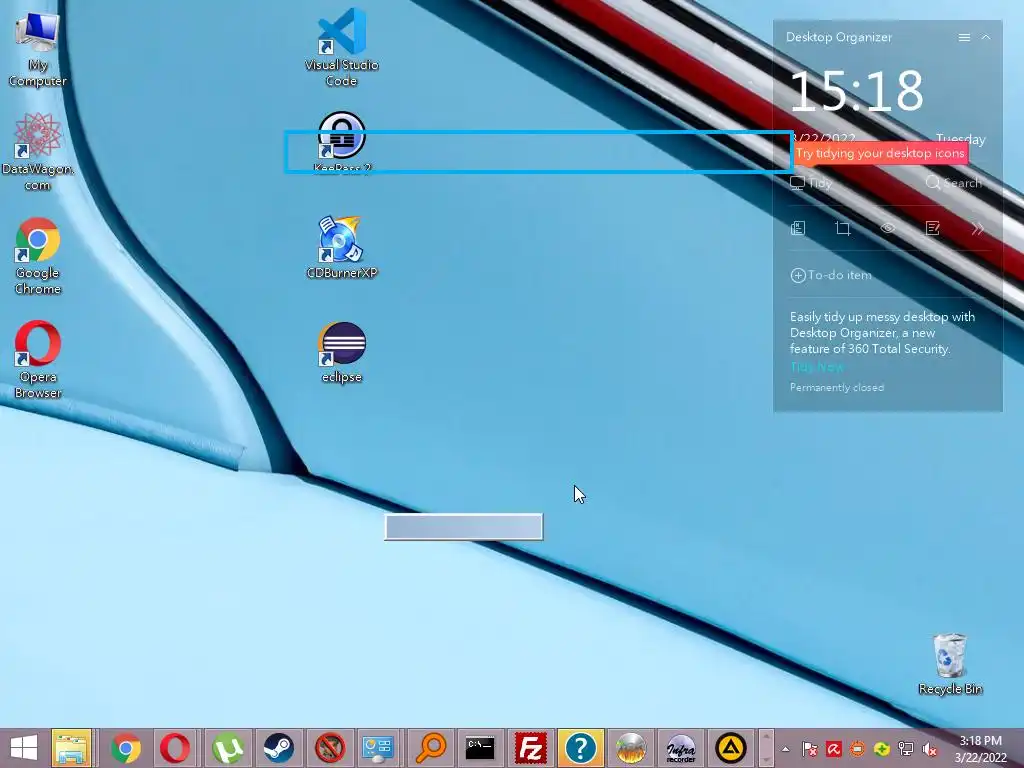Image resolution: width=1024 pixels, height=768 pixels.
Task: Open the taskbar clock showing 3:18 PM
Action: click(980, 749)
